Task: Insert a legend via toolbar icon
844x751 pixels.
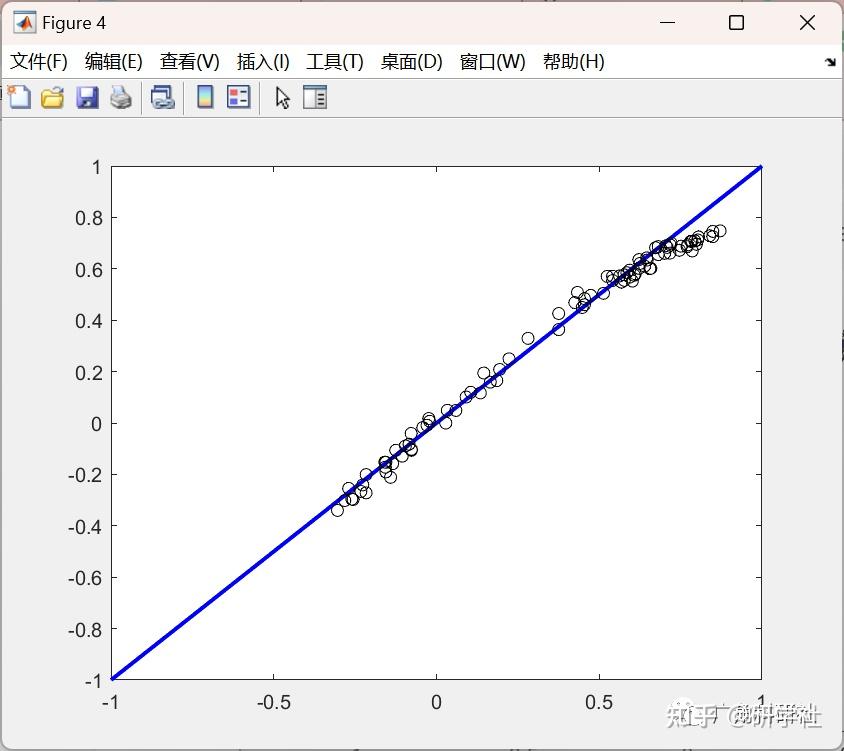Action: click(x=238, y=97)
